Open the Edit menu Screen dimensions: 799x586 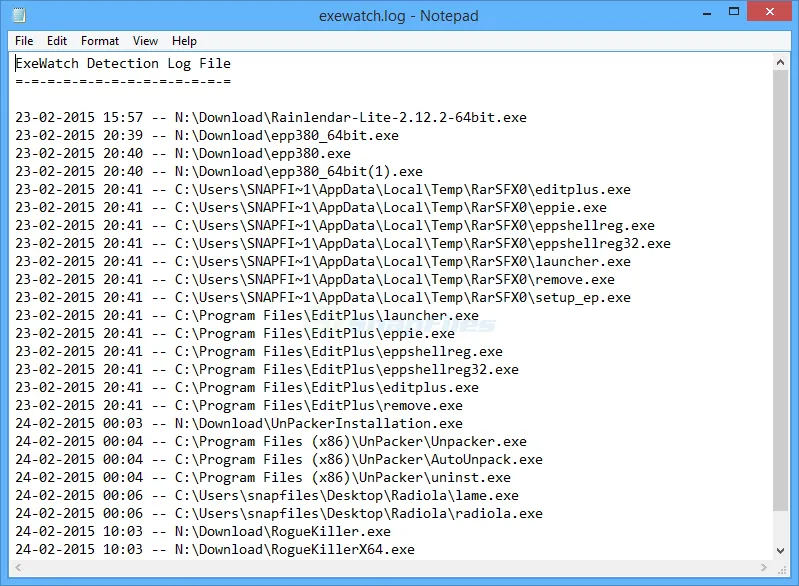57,41
